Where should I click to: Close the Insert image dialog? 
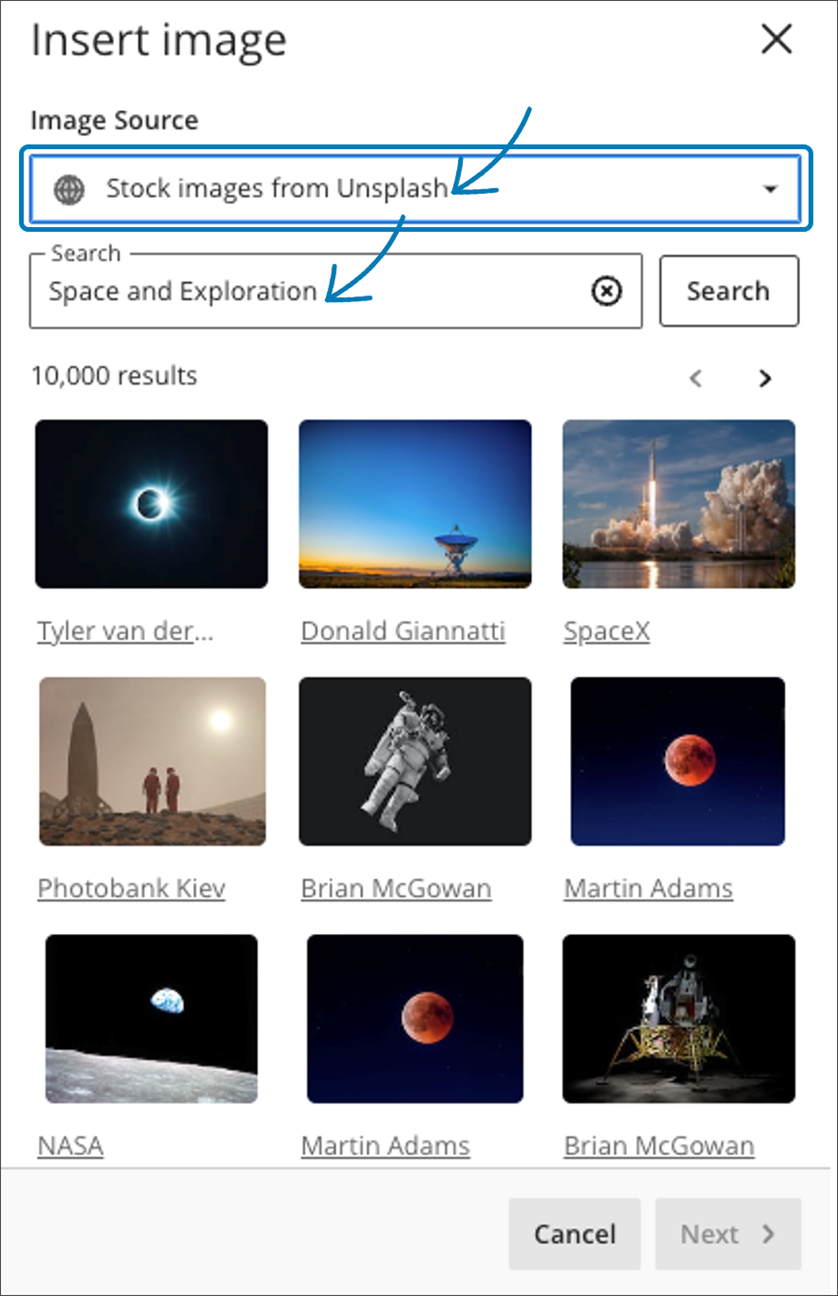776,40
